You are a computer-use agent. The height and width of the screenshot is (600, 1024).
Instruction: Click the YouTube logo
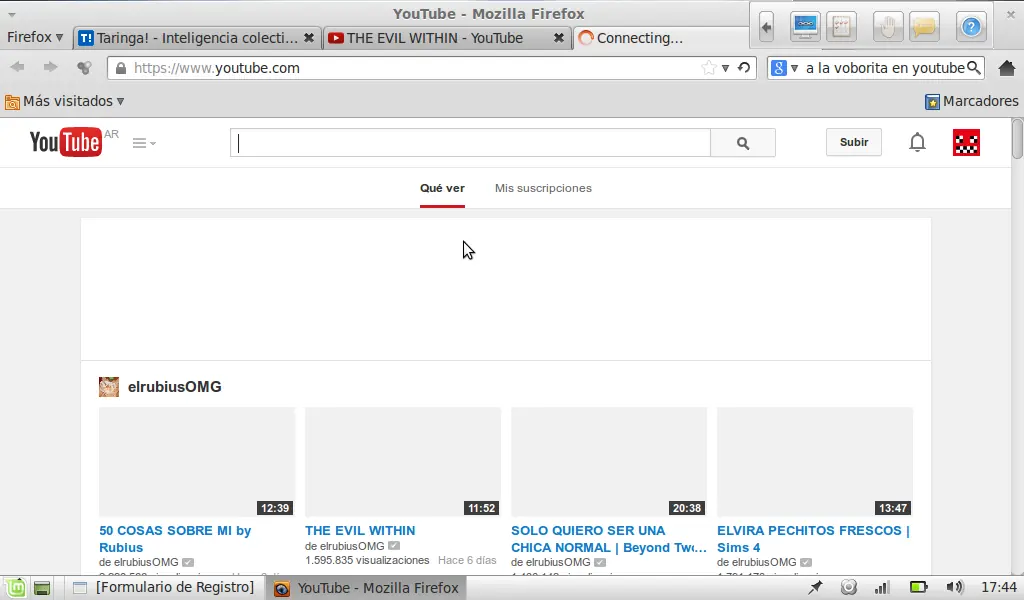pos(65,142)
